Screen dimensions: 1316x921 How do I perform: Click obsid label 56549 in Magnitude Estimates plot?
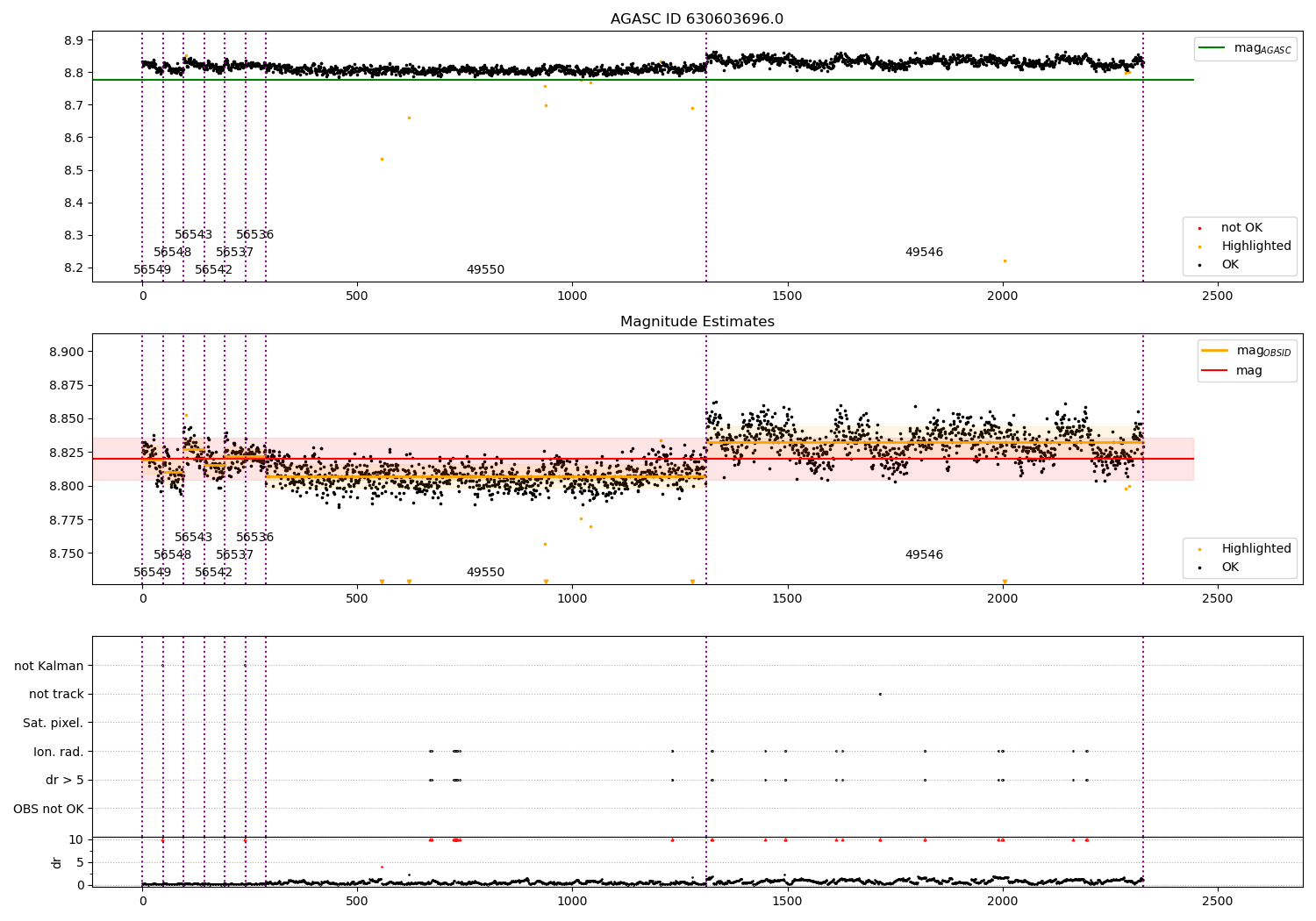(x=152, y=573)
